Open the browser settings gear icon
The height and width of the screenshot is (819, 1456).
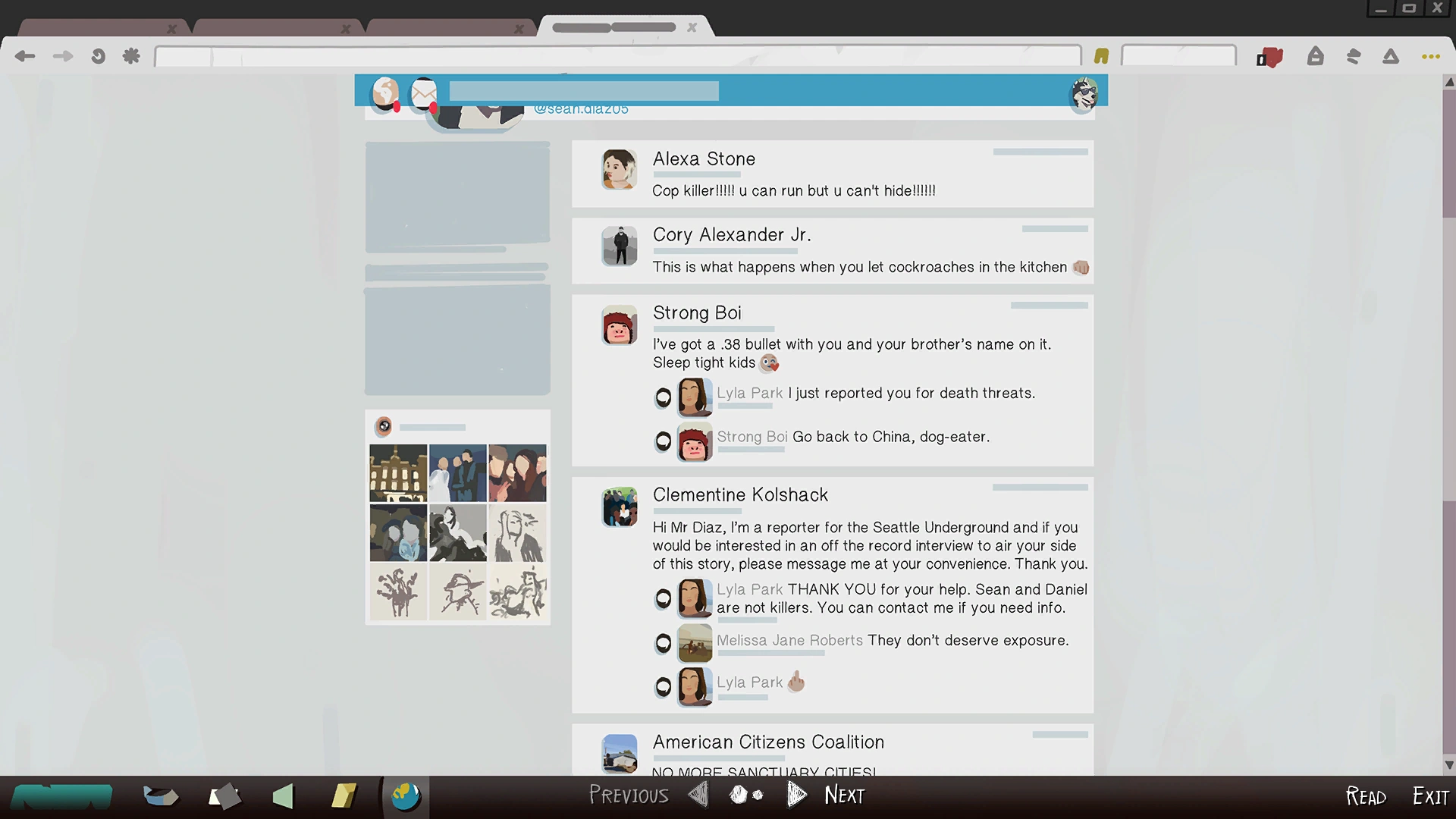(131, 56)
